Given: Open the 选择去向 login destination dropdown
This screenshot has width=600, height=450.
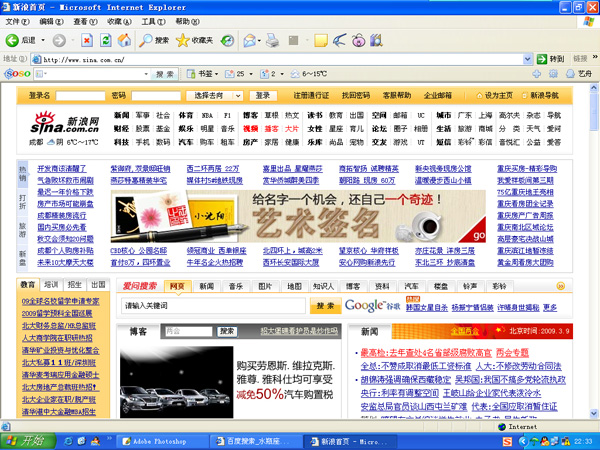Looking at the screenshot, I should tap(215, 95).
